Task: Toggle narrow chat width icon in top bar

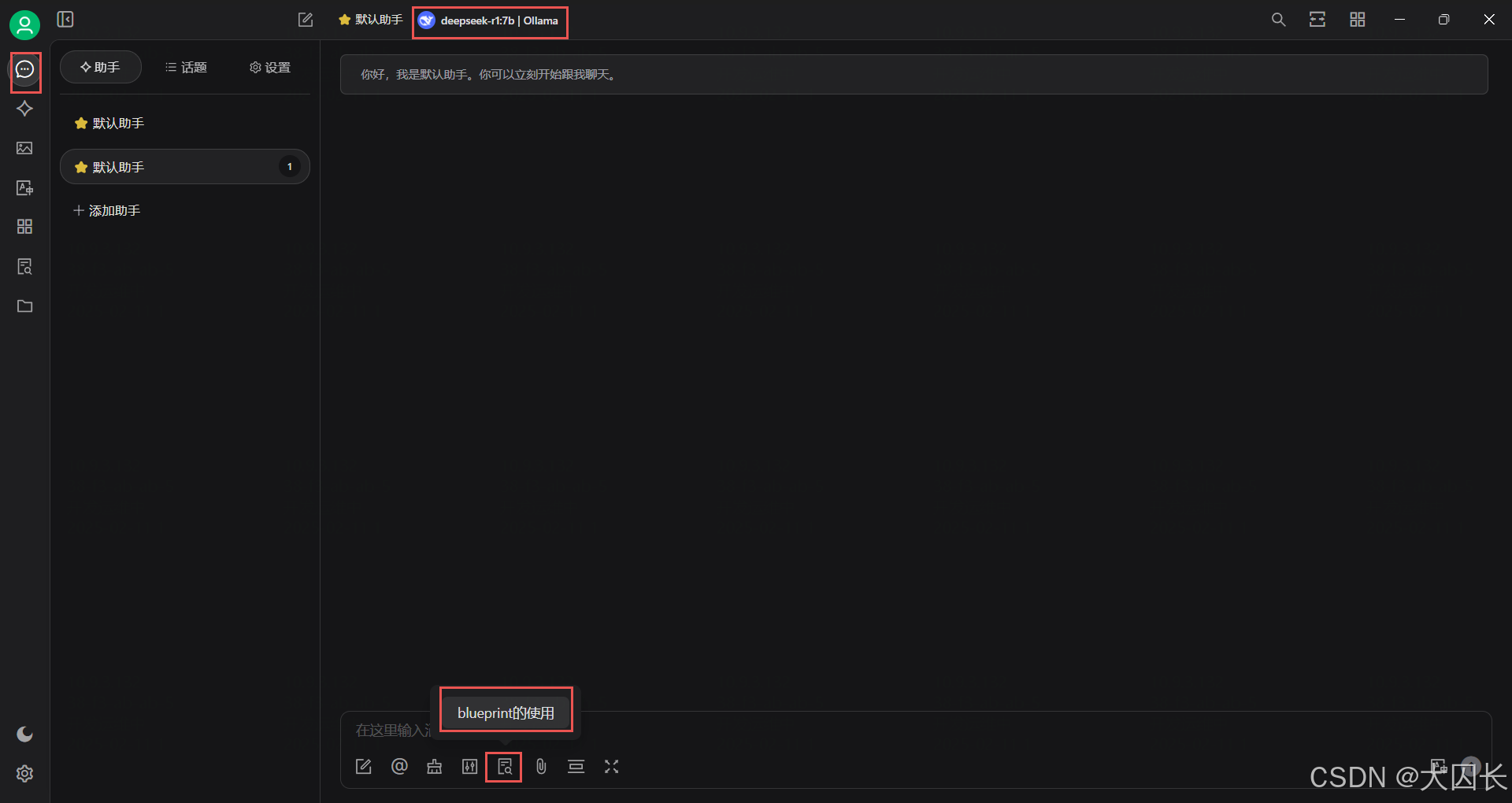Action: tap(1317, 20)
